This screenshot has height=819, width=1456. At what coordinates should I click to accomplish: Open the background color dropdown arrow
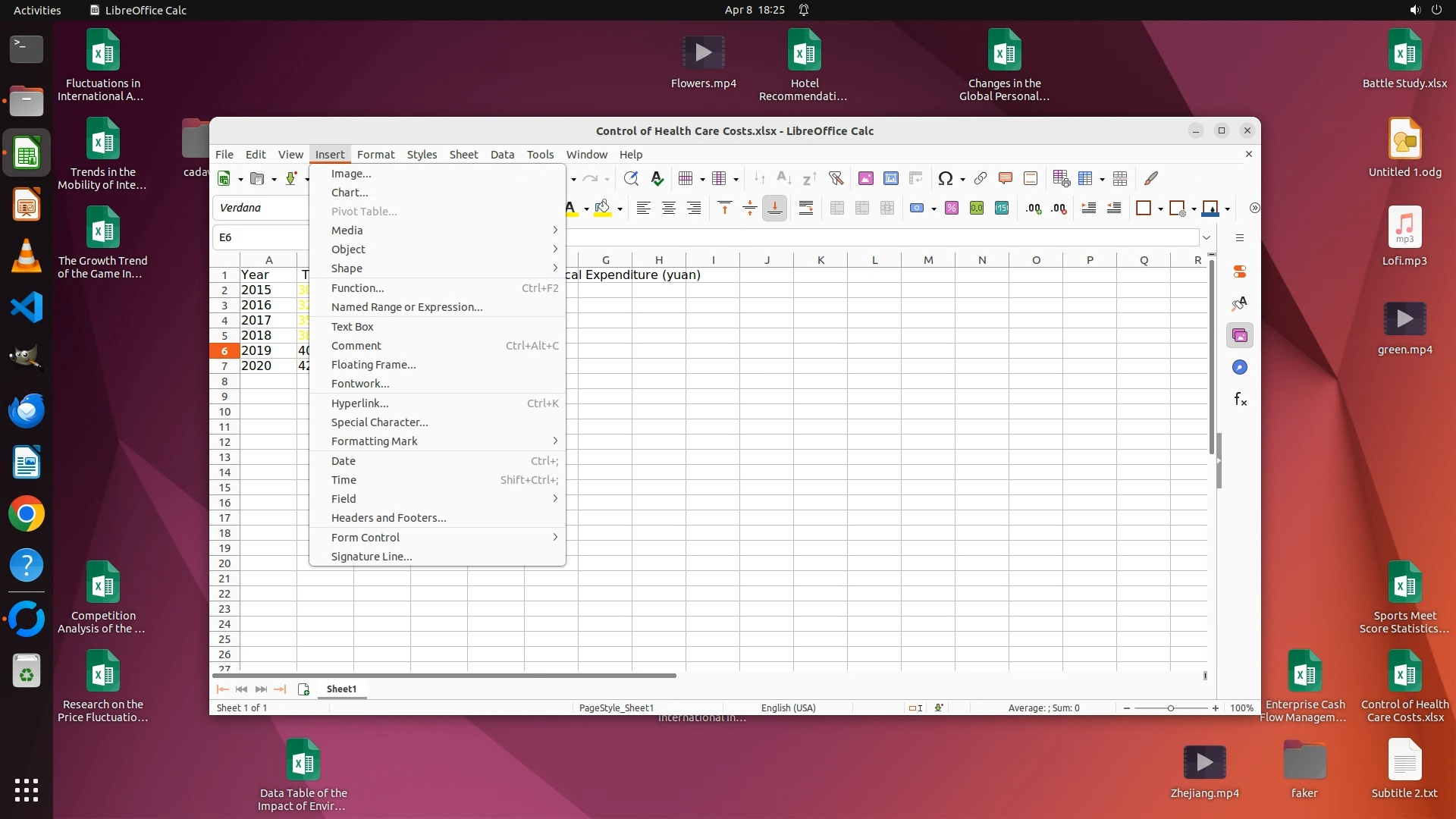click(620, 209)
